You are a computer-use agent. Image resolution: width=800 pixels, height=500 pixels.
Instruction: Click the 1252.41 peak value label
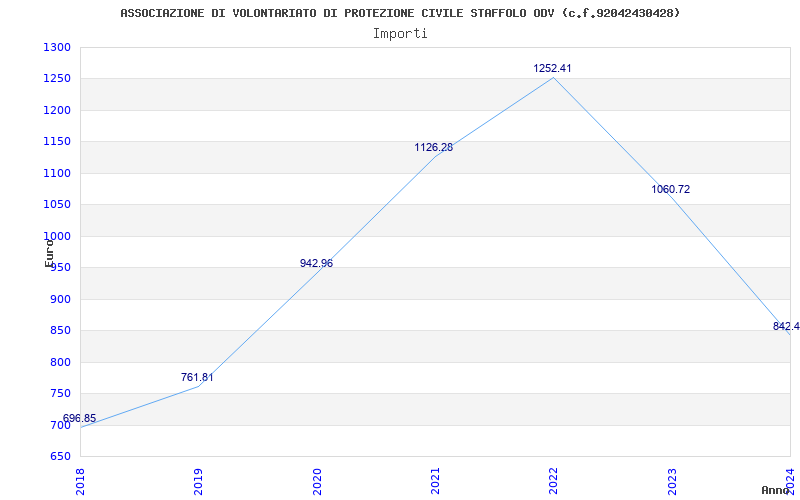553,68
